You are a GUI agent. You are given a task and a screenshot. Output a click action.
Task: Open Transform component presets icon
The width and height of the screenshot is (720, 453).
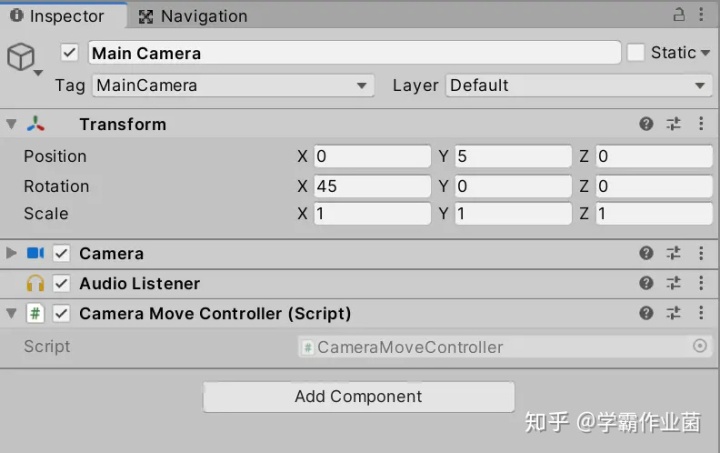[x=673, y=123]
